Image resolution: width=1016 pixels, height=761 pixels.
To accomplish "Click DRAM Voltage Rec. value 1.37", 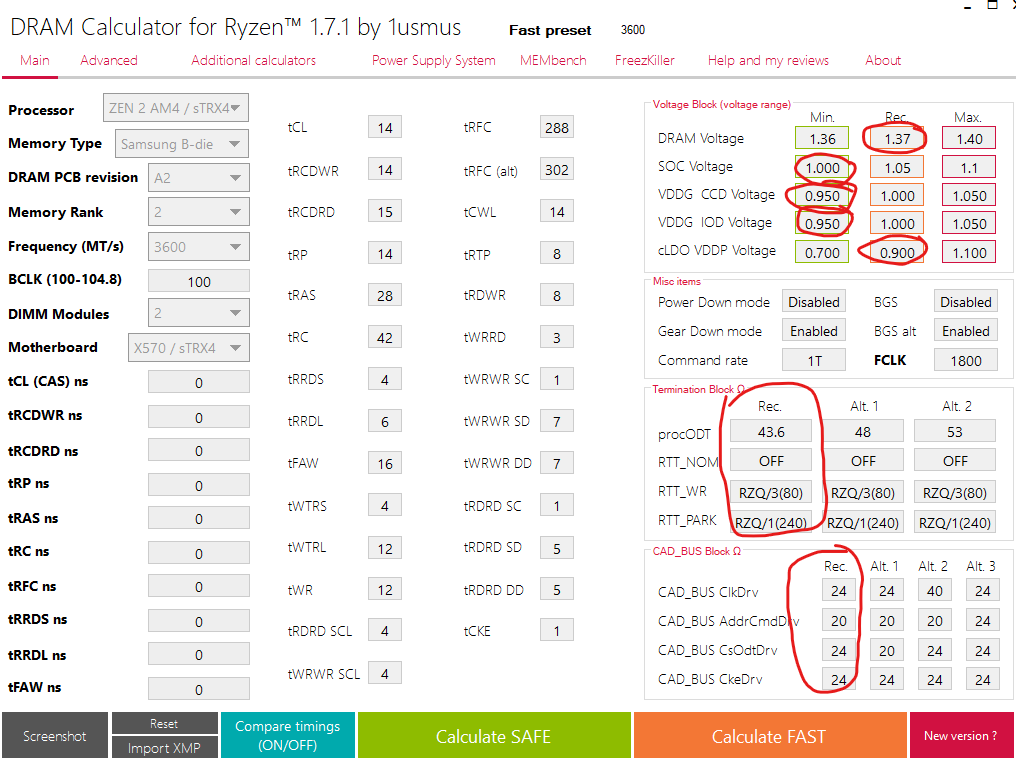I will click(x=897, y=139).
